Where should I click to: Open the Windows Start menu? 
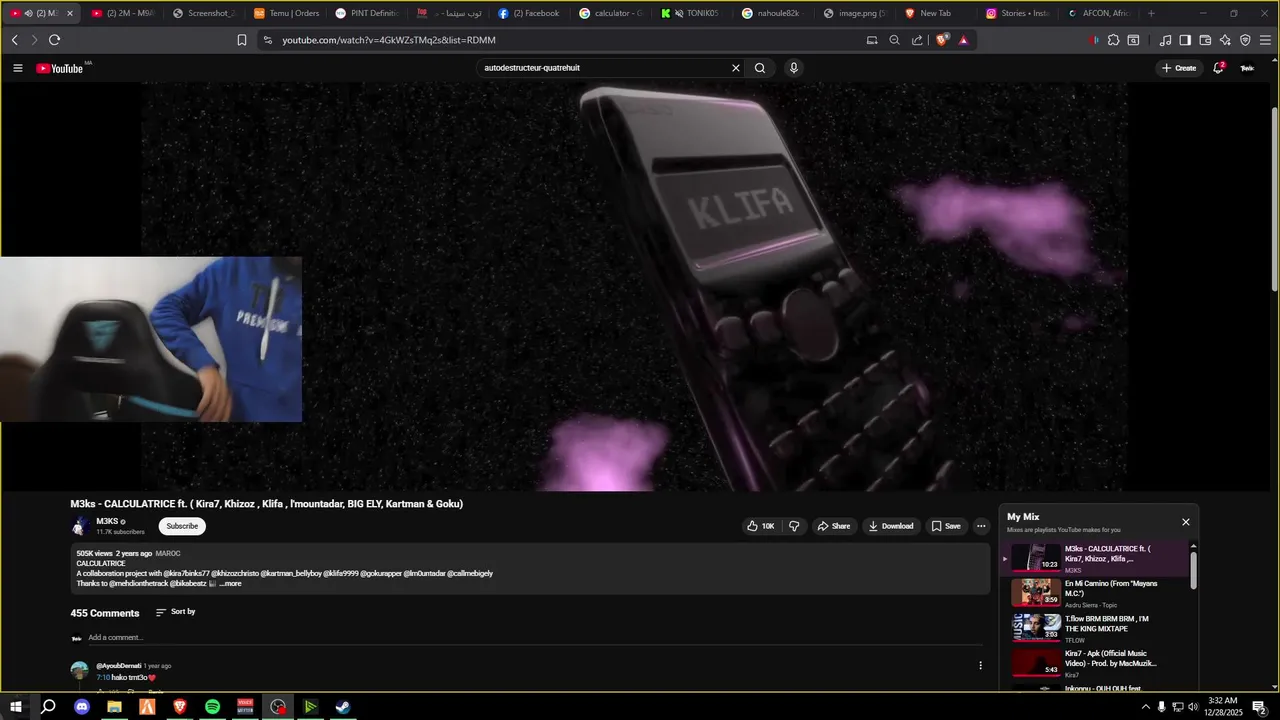coord(15,707)
